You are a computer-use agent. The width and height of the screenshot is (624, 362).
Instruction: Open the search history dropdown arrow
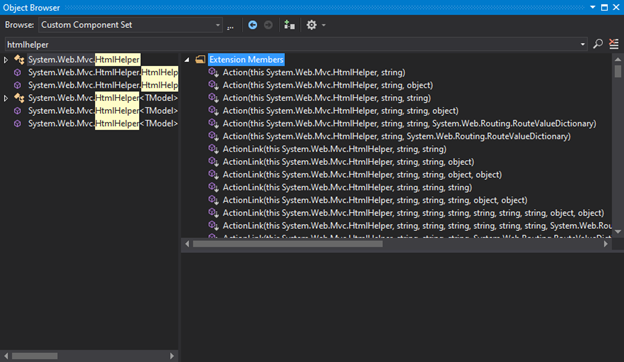583,44
